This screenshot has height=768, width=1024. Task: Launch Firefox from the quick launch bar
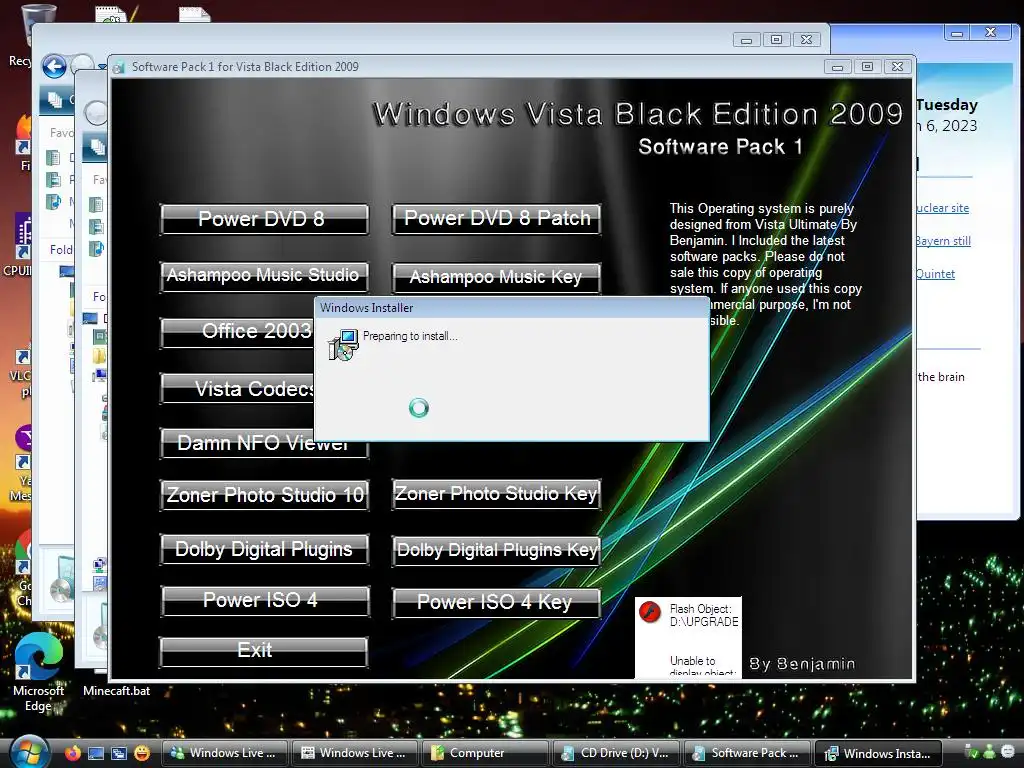pos(72,753)
